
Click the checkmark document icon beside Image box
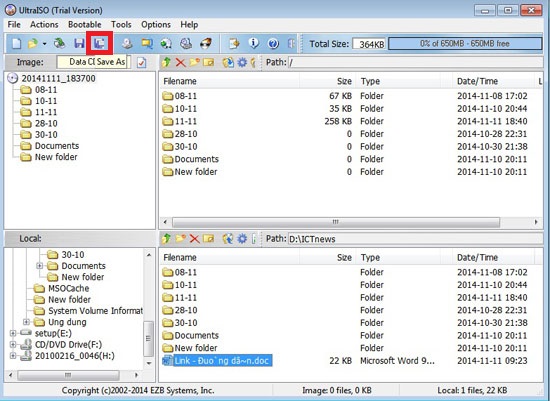(142, 63)
